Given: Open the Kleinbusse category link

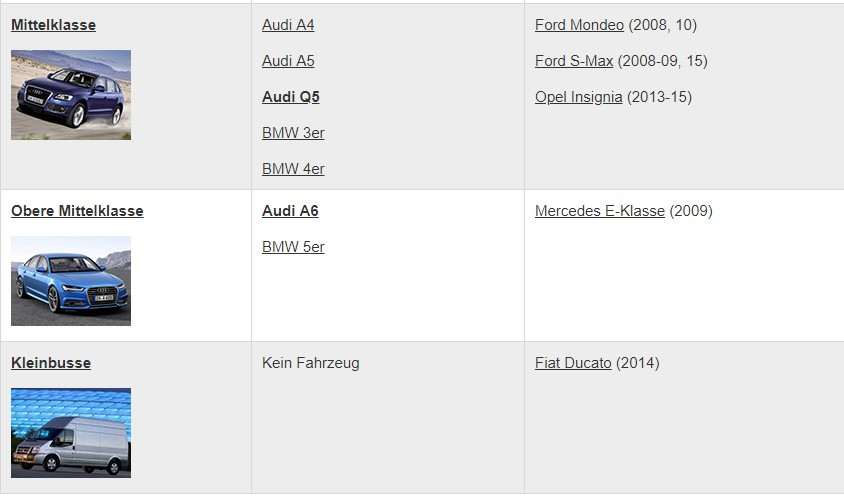Looking at the screenshot, I should tap(51, 363).
